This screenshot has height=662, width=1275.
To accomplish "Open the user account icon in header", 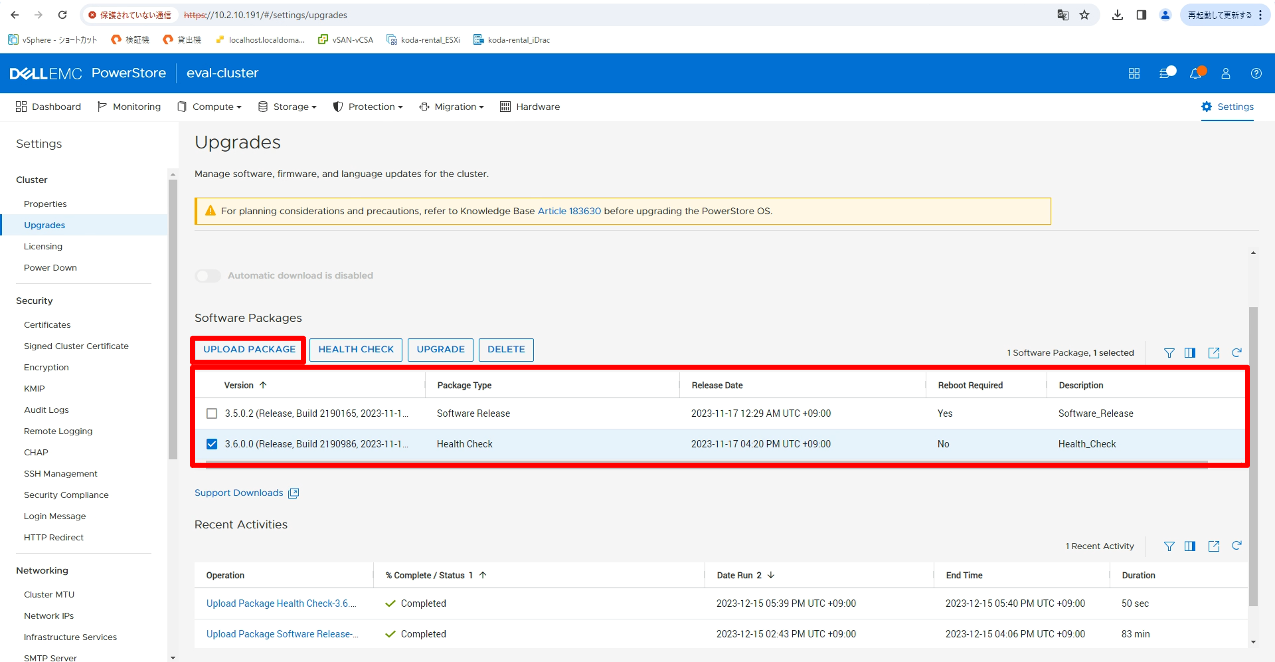I will pyautogui.click(x=1226, y=73).
